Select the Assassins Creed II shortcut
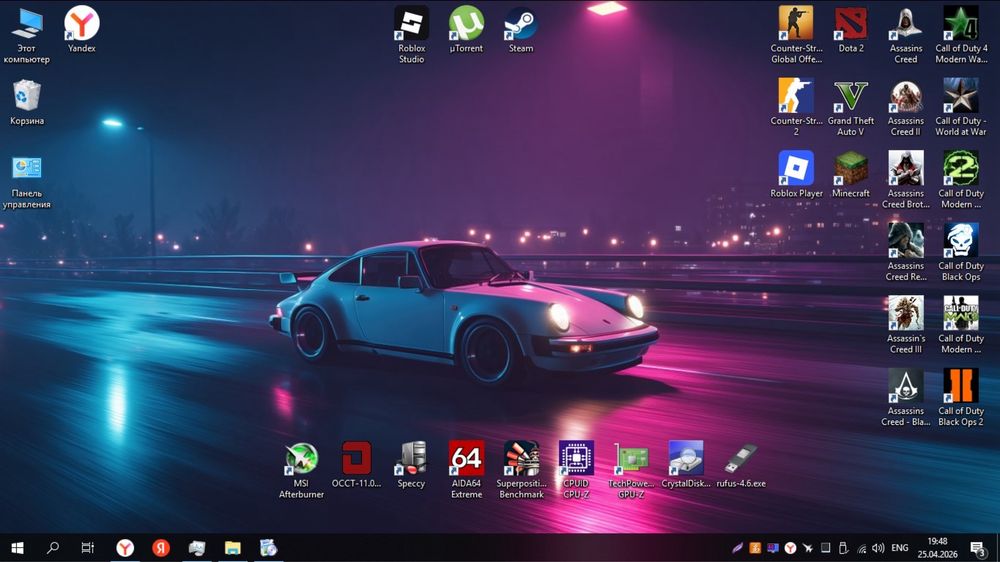 (906, 107)
